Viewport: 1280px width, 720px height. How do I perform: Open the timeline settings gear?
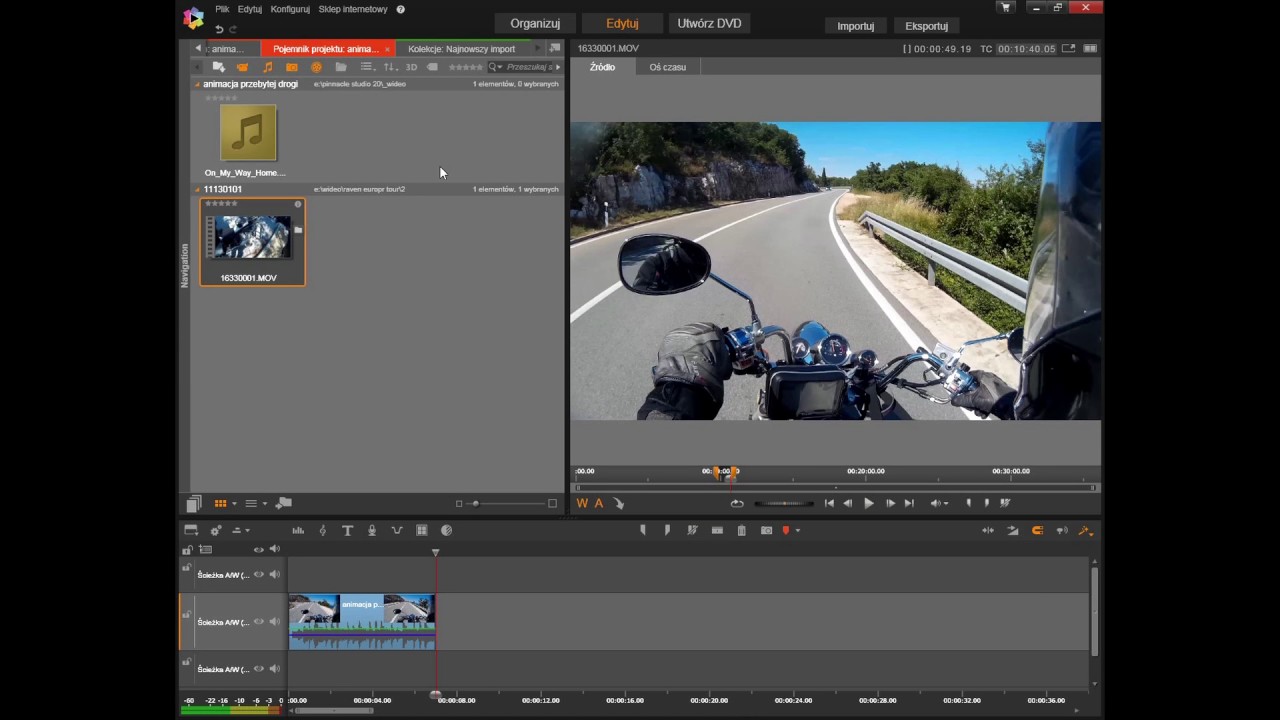(x=215, y=530)
